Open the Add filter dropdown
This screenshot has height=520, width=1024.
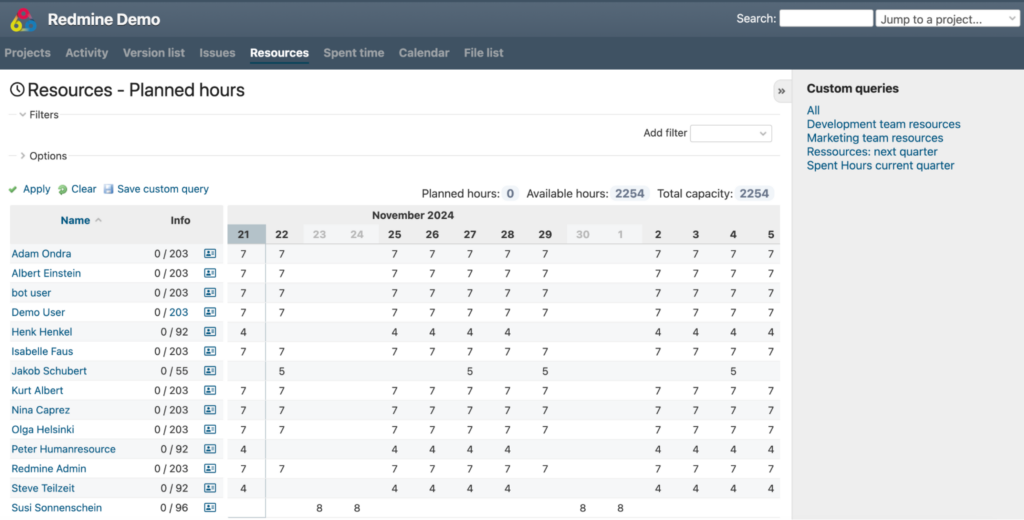click(731, 133)
